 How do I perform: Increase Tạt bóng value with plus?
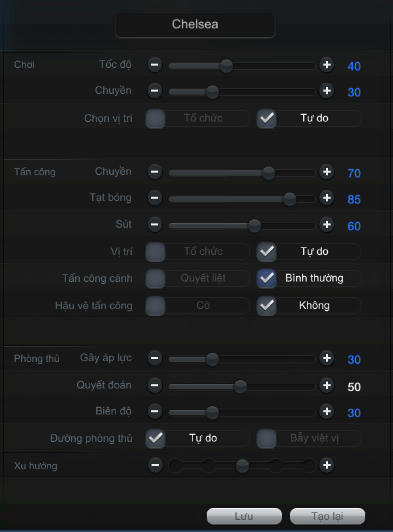click(x=326, y=198)
